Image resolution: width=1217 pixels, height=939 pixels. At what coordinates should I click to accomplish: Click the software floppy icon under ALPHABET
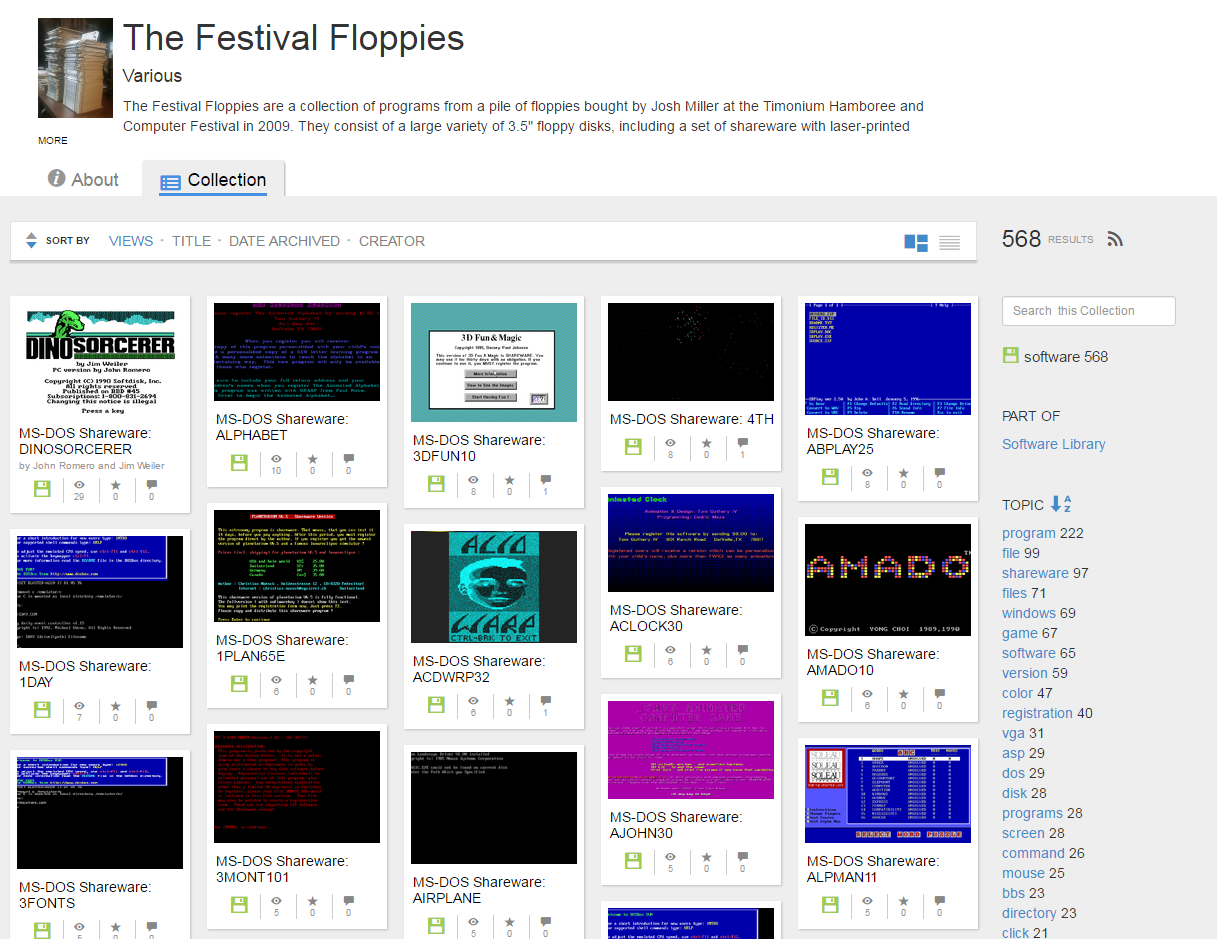240,463
